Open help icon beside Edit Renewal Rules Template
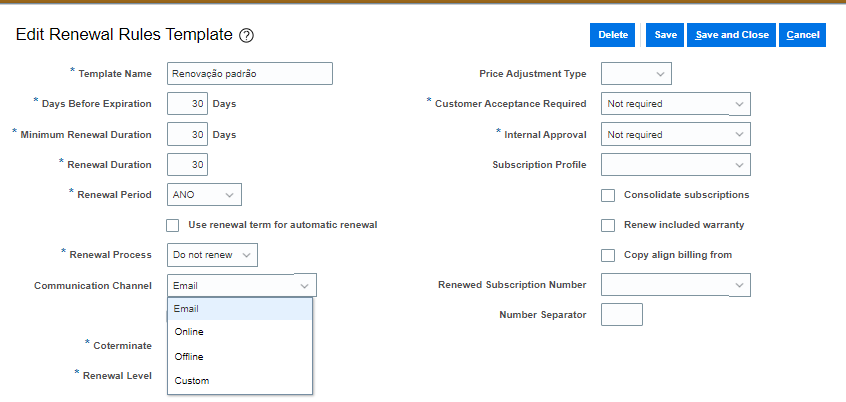Viewport: 846px width, 402px height. pyautogui.click(x=247, y=36)
